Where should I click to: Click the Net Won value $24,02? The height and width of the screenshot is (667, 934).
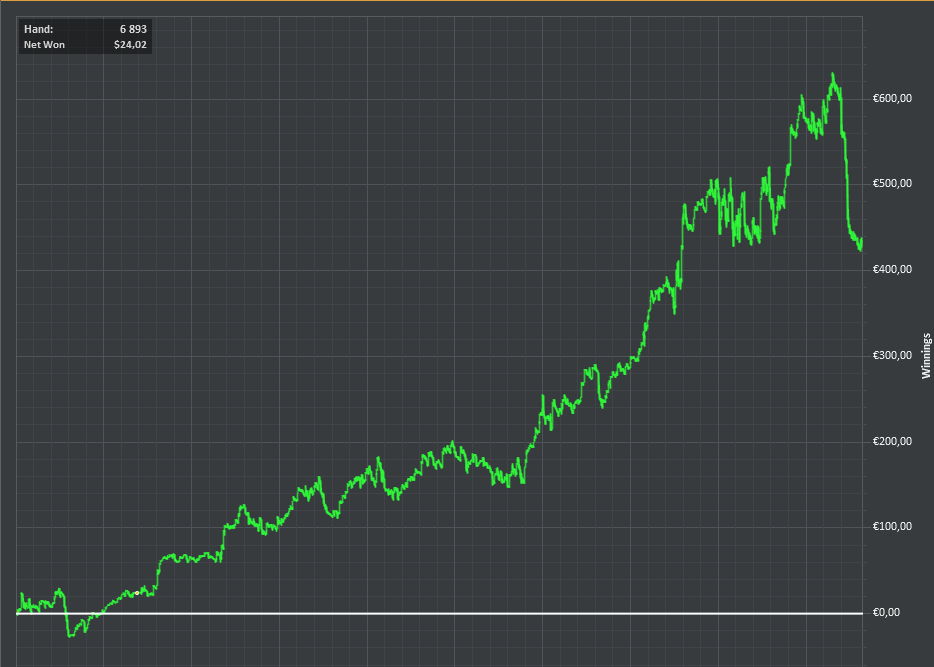click(x=130, y=45)
